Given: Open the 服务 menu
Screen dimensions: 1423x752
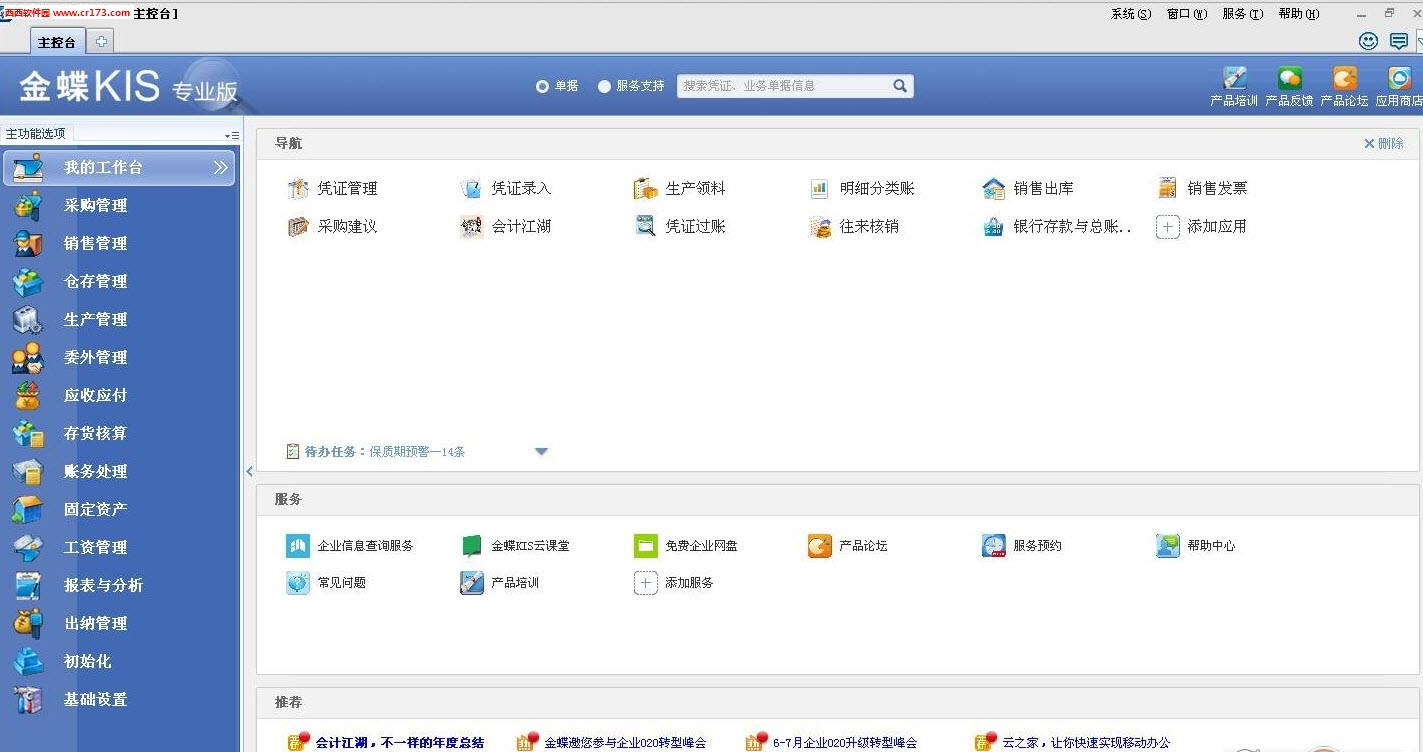Looking at the screenshot, I should point(1242,14).
